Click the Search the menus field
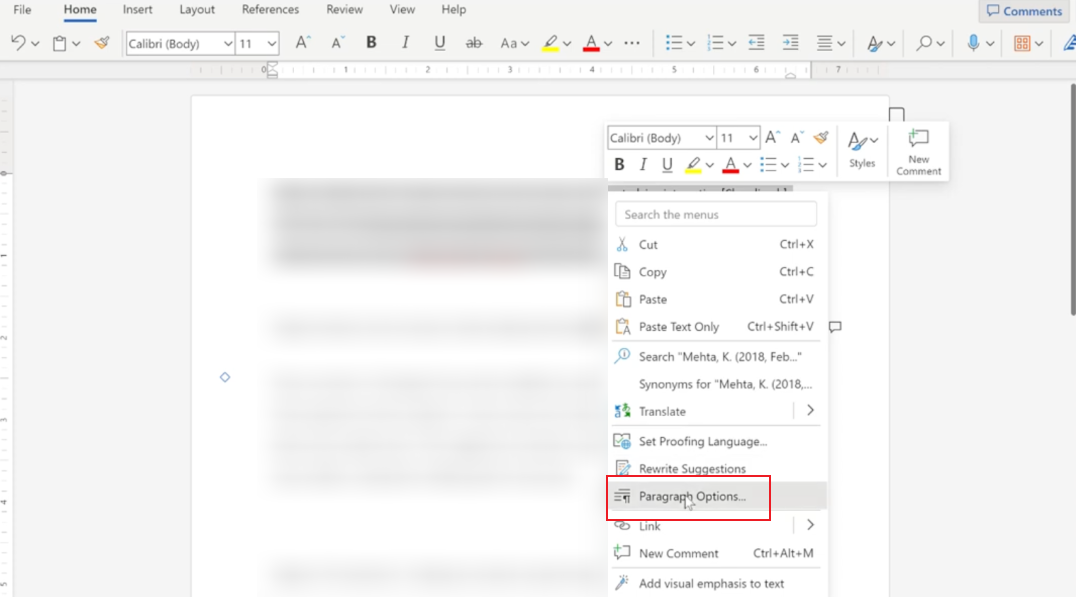The height and width of the screenshot is (597, 1076). tap(715, 213)
